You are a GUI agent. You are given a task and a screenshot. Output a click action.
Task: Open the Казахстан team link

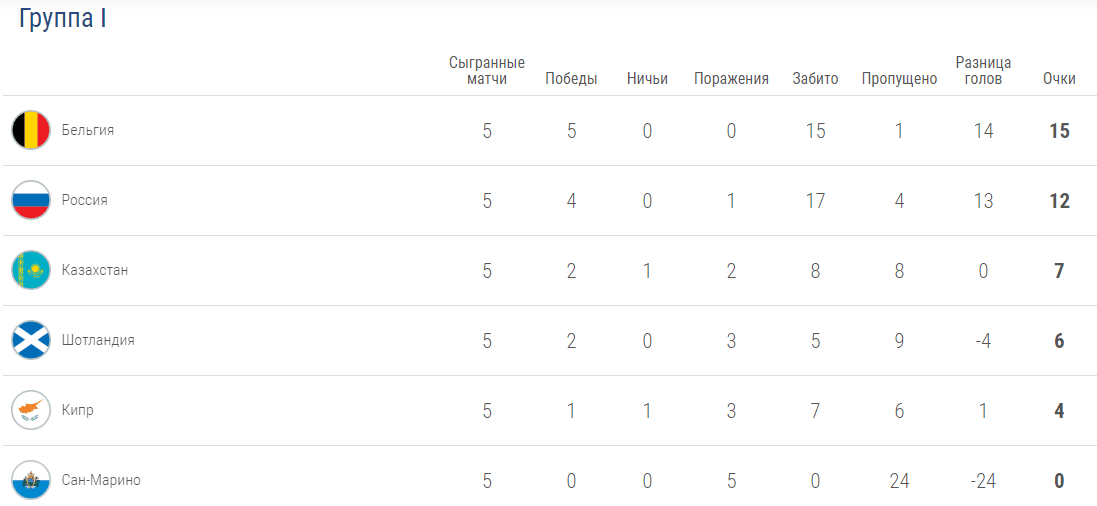tap(95, 270)
